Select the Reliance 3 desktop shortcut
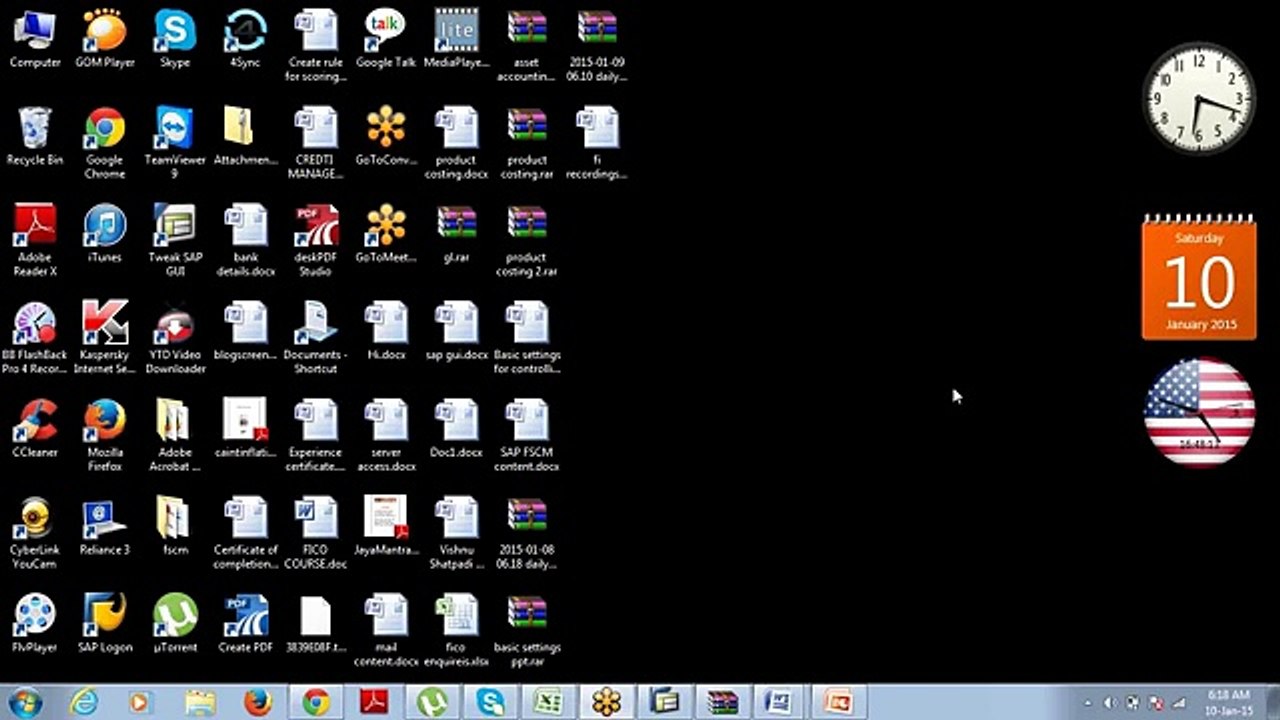Image resolution: width=1280 pixels, height=720 pixels. (x=105, y=526)
